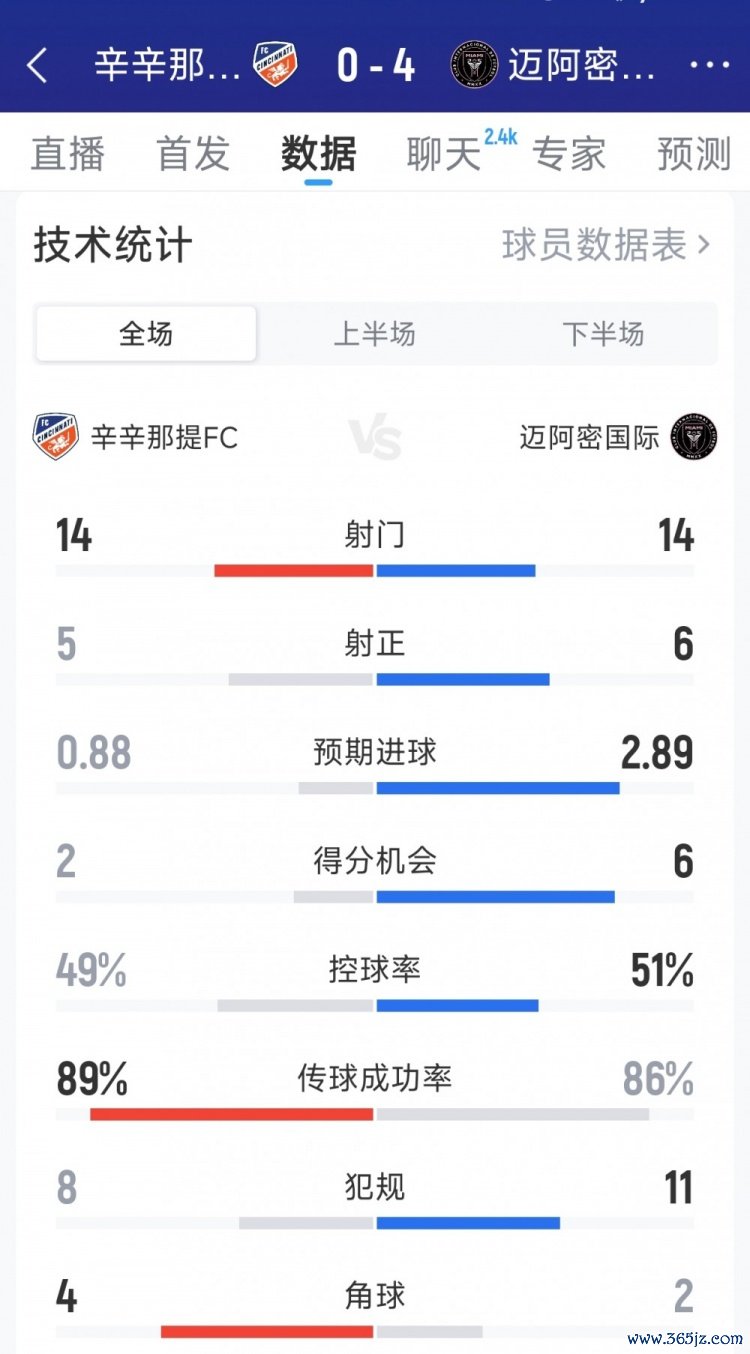Tap FC Cincinnati logo beside 辛辛那提FC

(56, 437)
